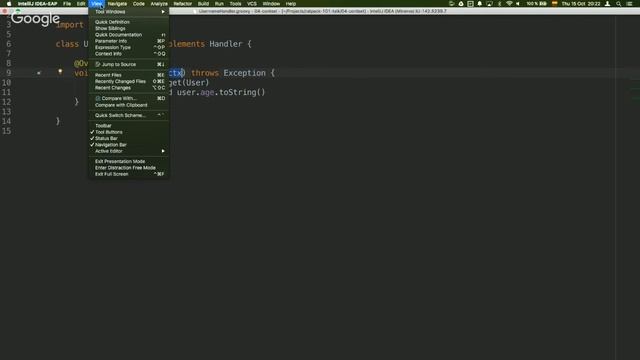Expand the Tool Windows submenu
Viewport: 640px width, 360px height.
point(129,12)
